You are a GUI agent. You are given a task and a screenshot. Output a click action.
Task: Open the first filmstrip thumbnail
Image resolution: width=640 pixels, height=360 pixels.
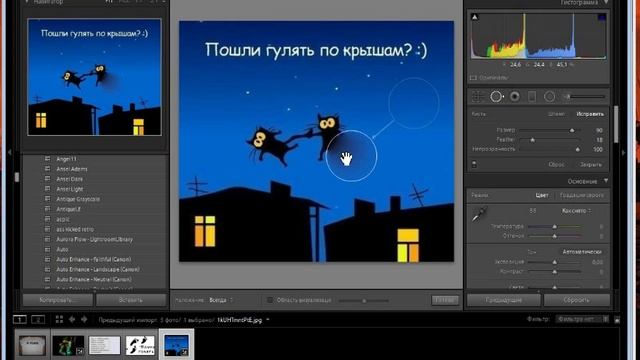pos(32,346)
